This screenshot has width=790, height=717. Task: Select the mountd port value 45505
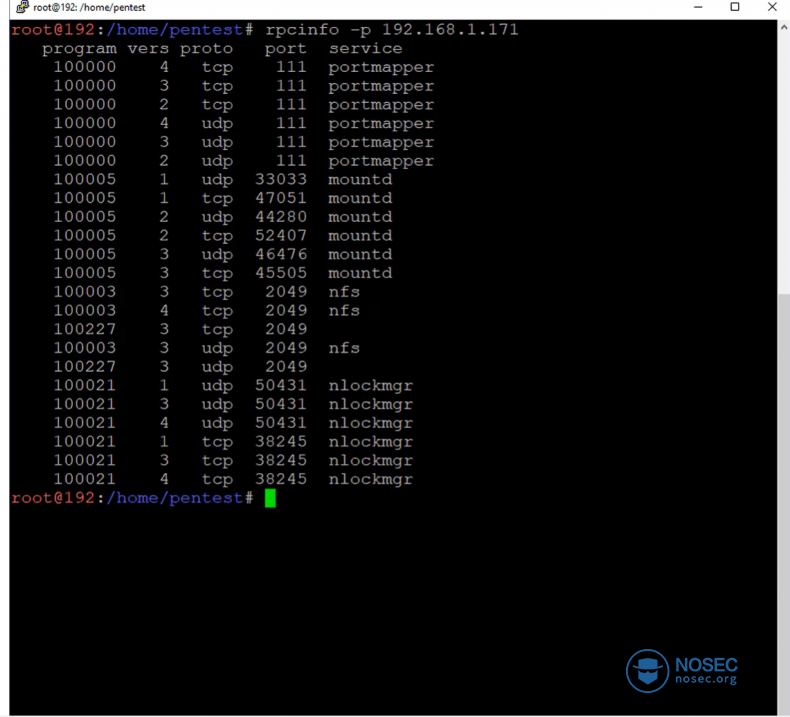coord(281,273)
